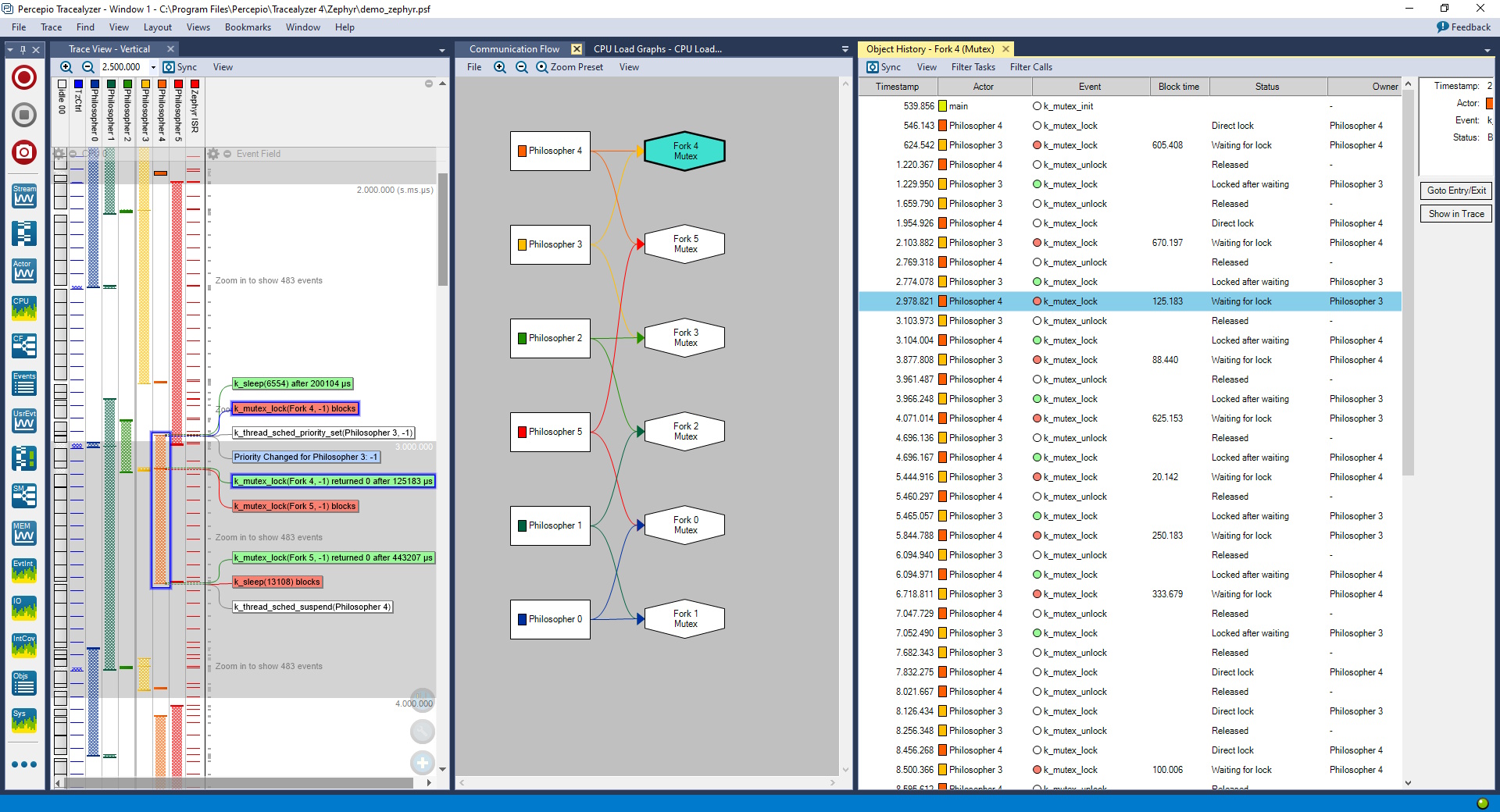Open the MEM memory view icon
1500x812 pixels.
point(24,533)
